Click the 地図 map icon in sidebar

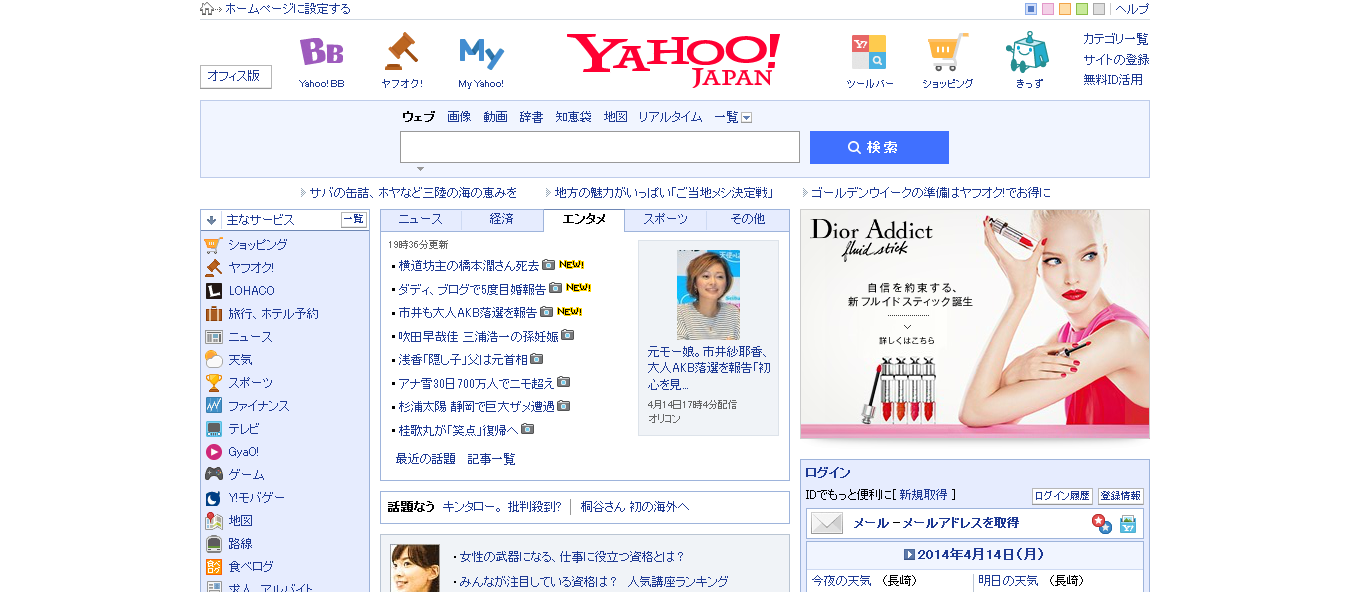point(213,521)
